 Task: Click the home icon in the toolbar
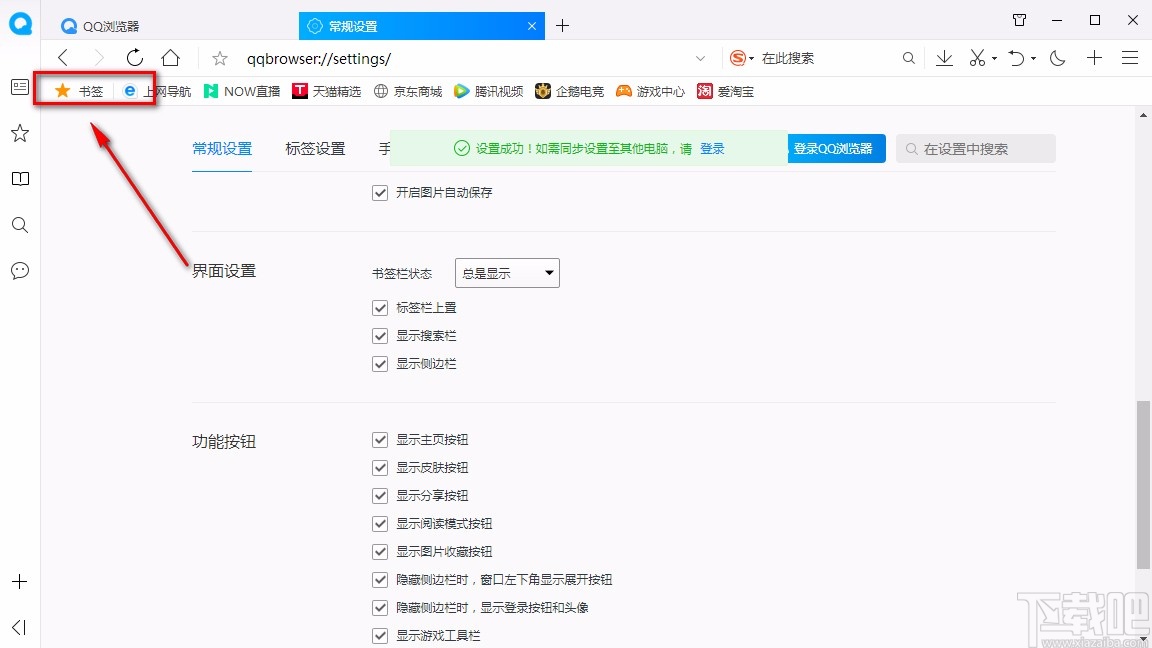[x=170, y=58]
